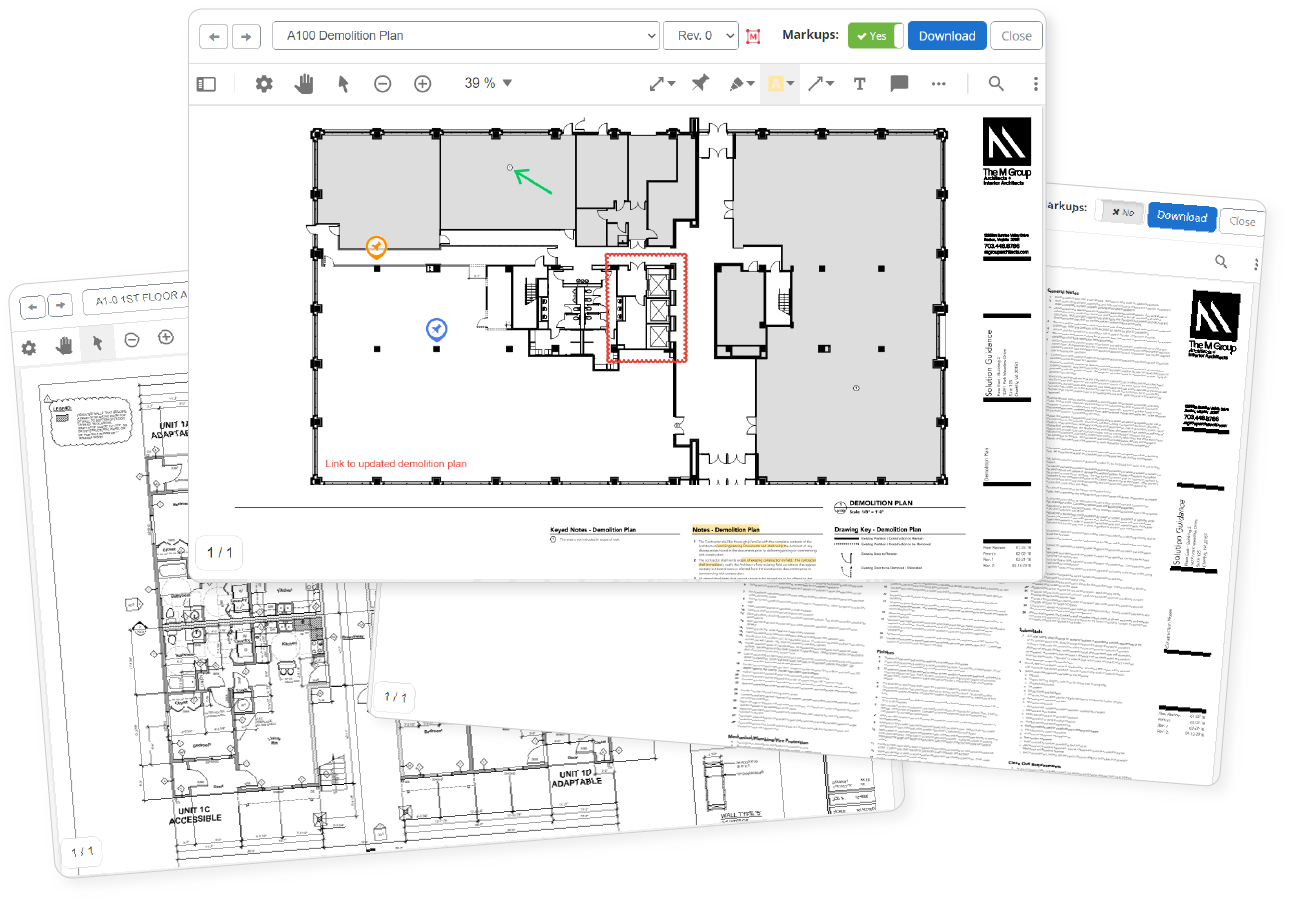Zoom out in the A1-0 1ST FLOOR window

(x=132, y=340)
